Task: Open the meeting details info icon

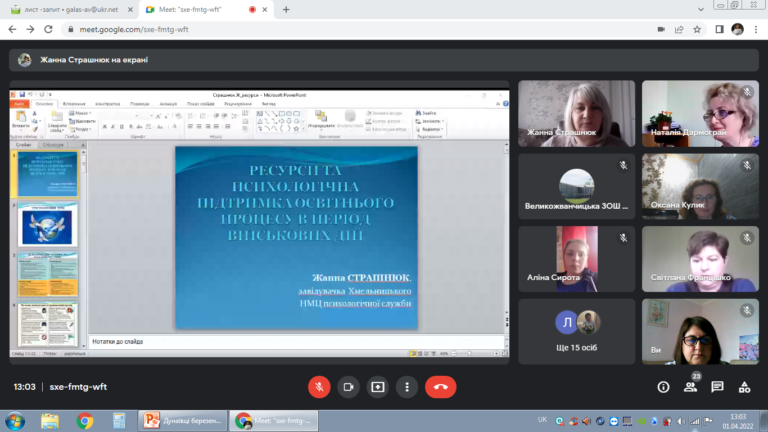Action: pyautogui.click(x=663, y=387)
